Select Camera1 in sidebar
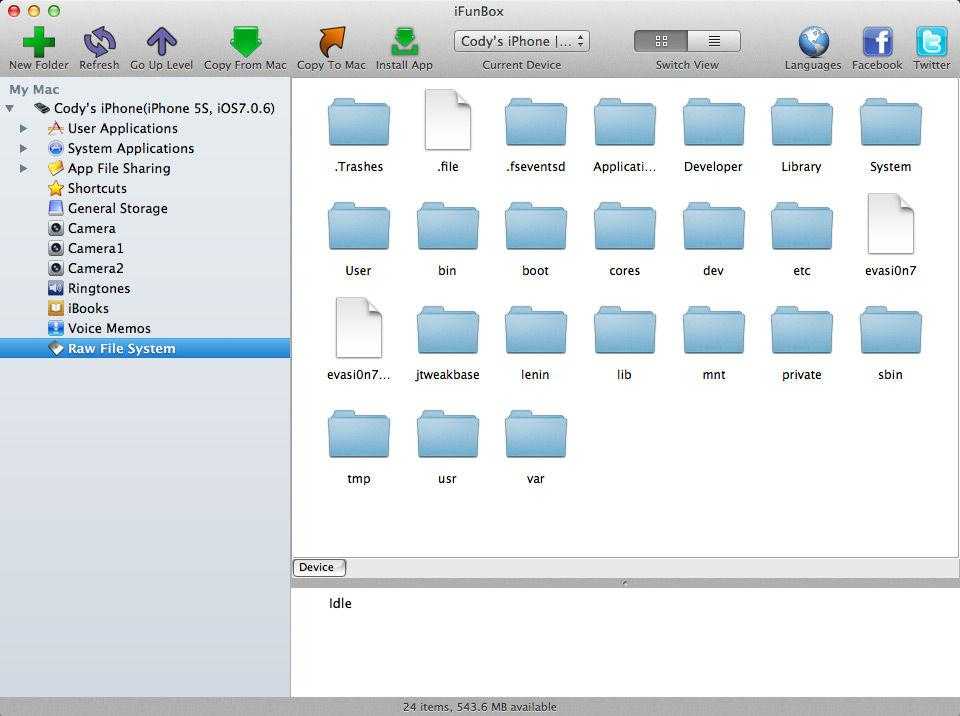960x716 pixels. [x=86, y=248]
